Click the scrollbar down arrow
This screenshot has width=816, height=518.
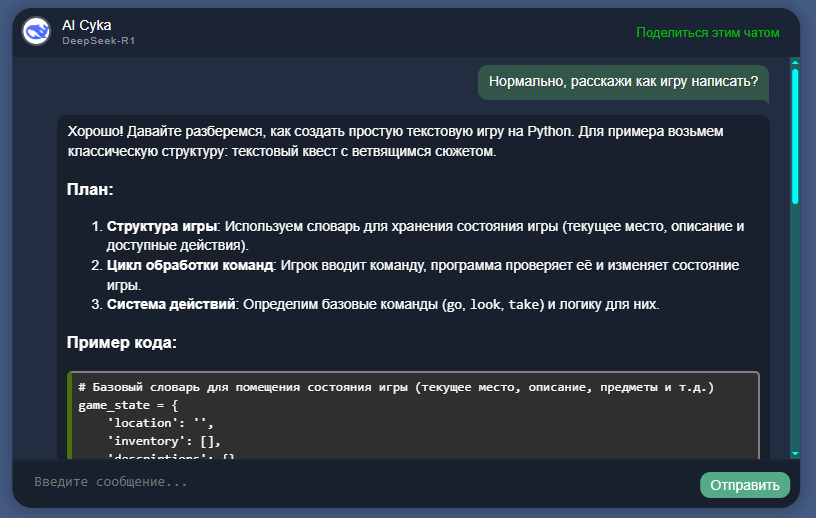[x=795, y=453]
